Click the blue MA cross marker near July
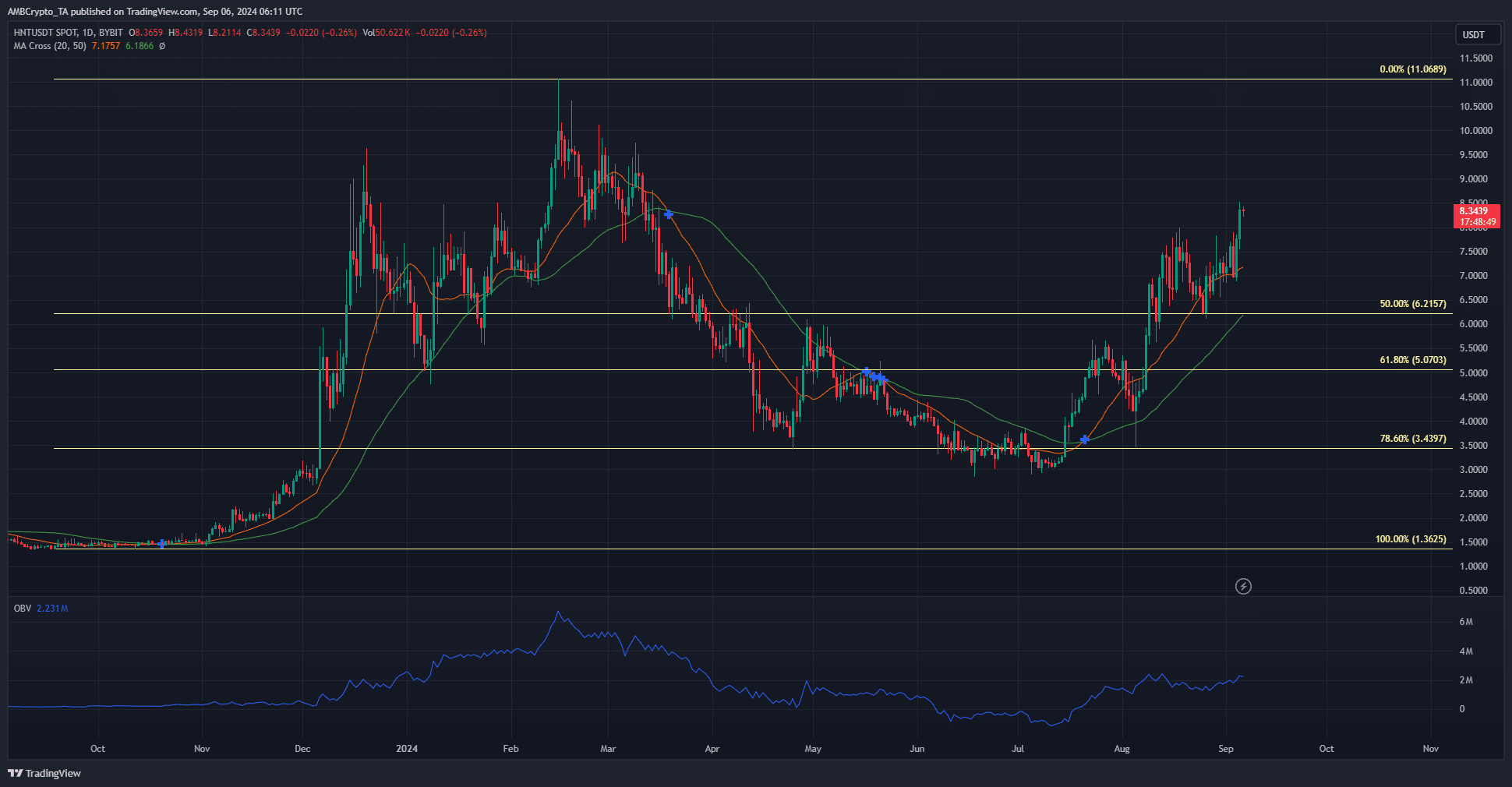Image resolution: width=1512 pixels, height=787 pixels. (x=1084, y=439)
